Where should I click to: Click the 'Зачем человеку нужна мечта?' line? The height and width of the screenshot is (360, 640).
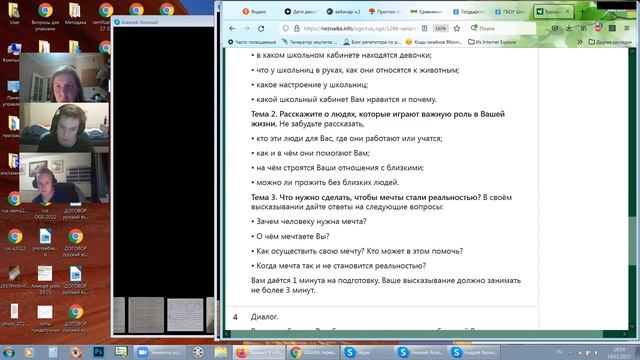coord(311,222)
